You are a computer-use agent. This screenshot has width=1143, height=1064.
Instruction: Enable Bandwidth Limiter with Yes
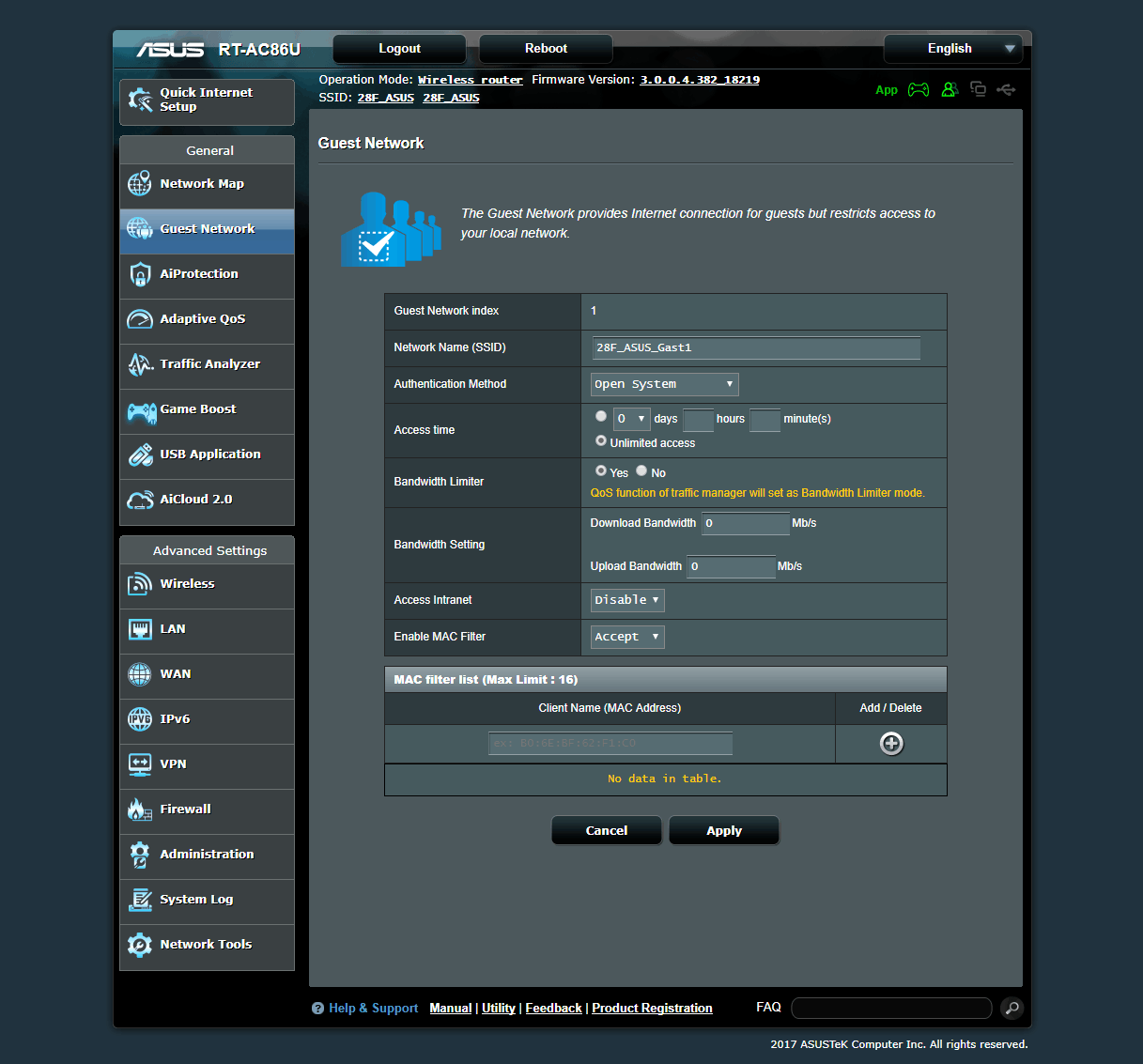(601, 470)
